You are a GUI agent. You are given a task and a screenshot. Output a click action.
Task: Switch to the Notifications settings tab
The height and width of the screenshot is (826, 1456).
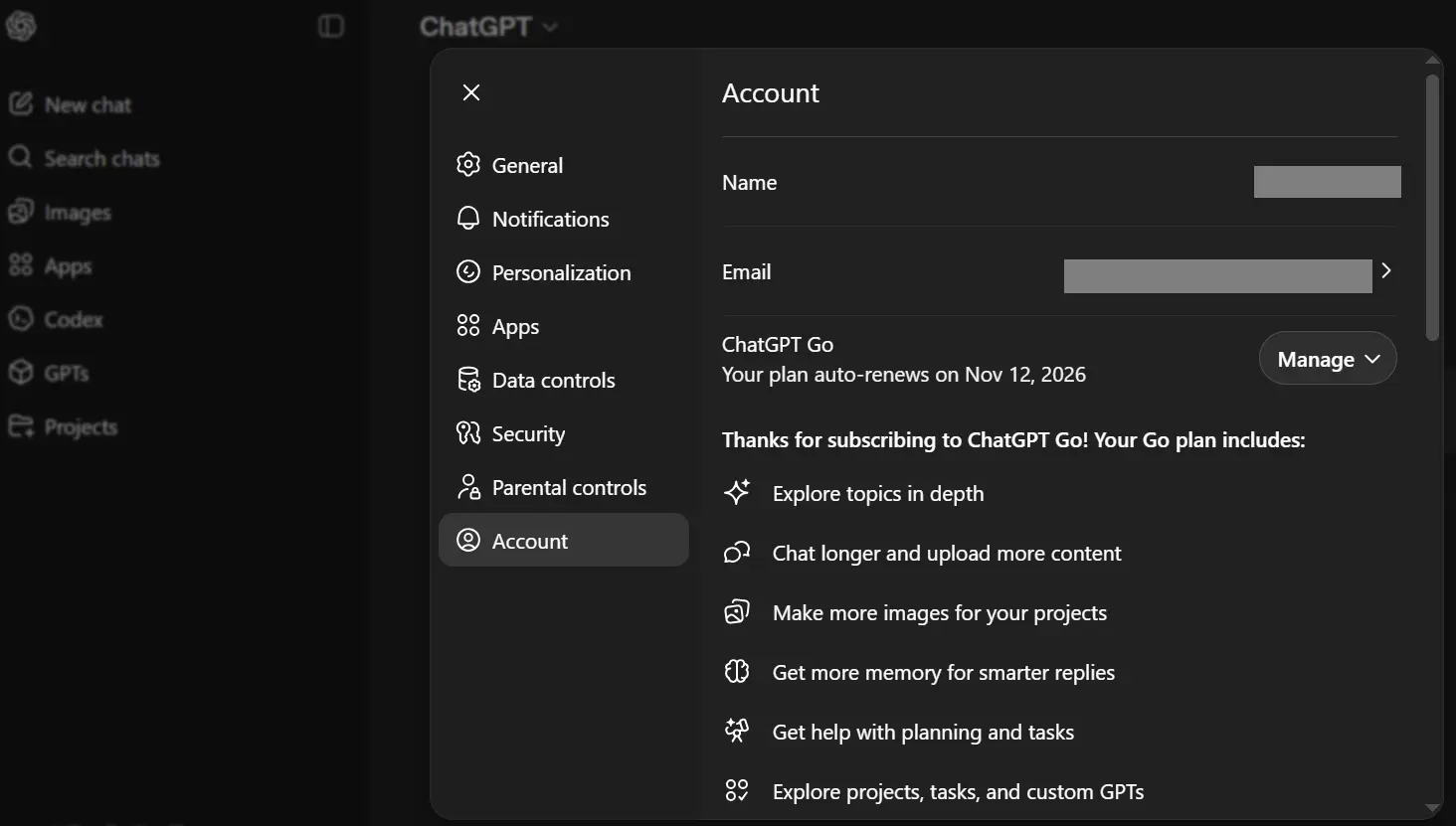tap(564, 219)
